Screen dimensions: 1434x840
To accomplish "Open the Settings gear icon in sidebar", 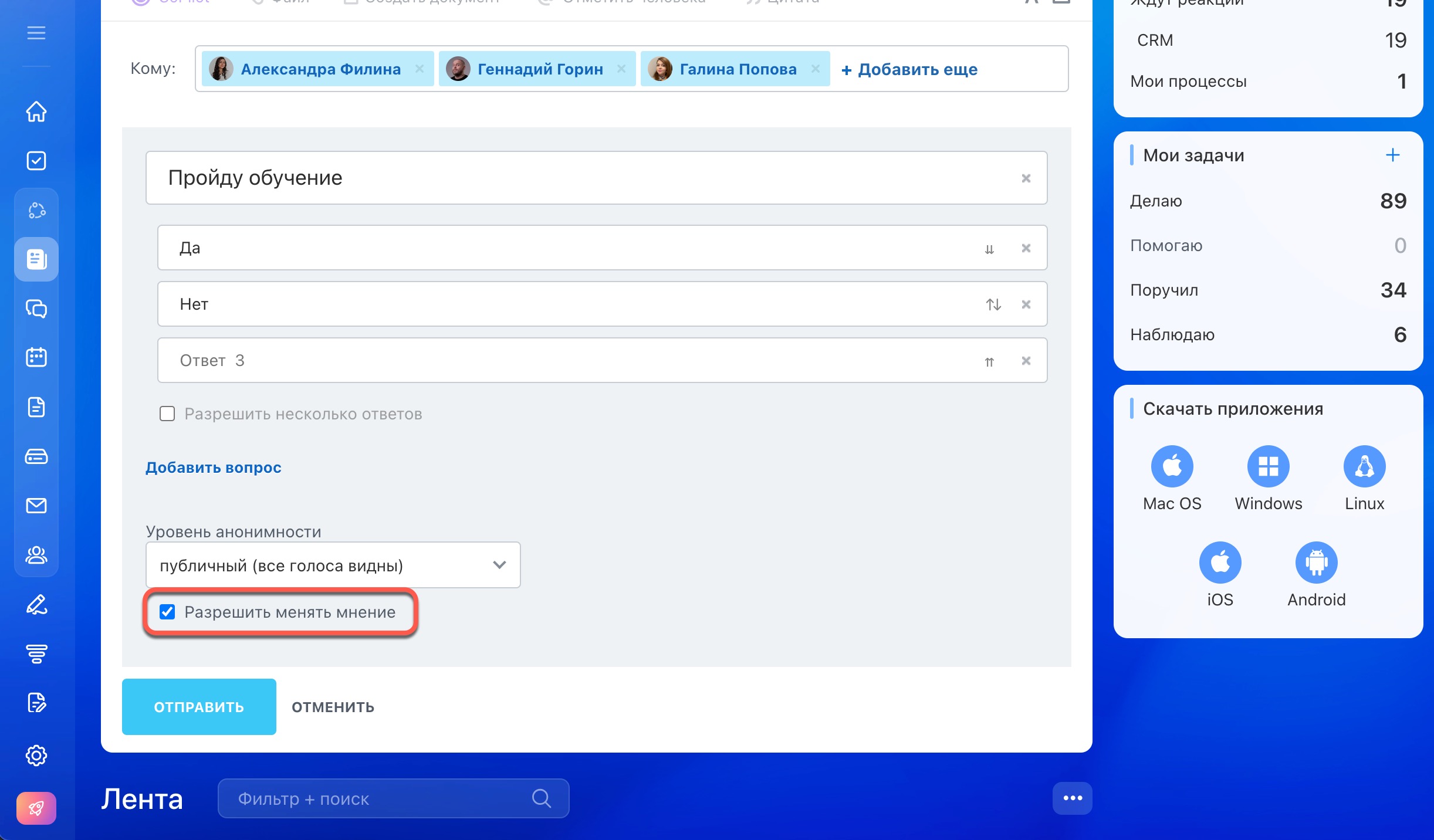I will point(36,756).
